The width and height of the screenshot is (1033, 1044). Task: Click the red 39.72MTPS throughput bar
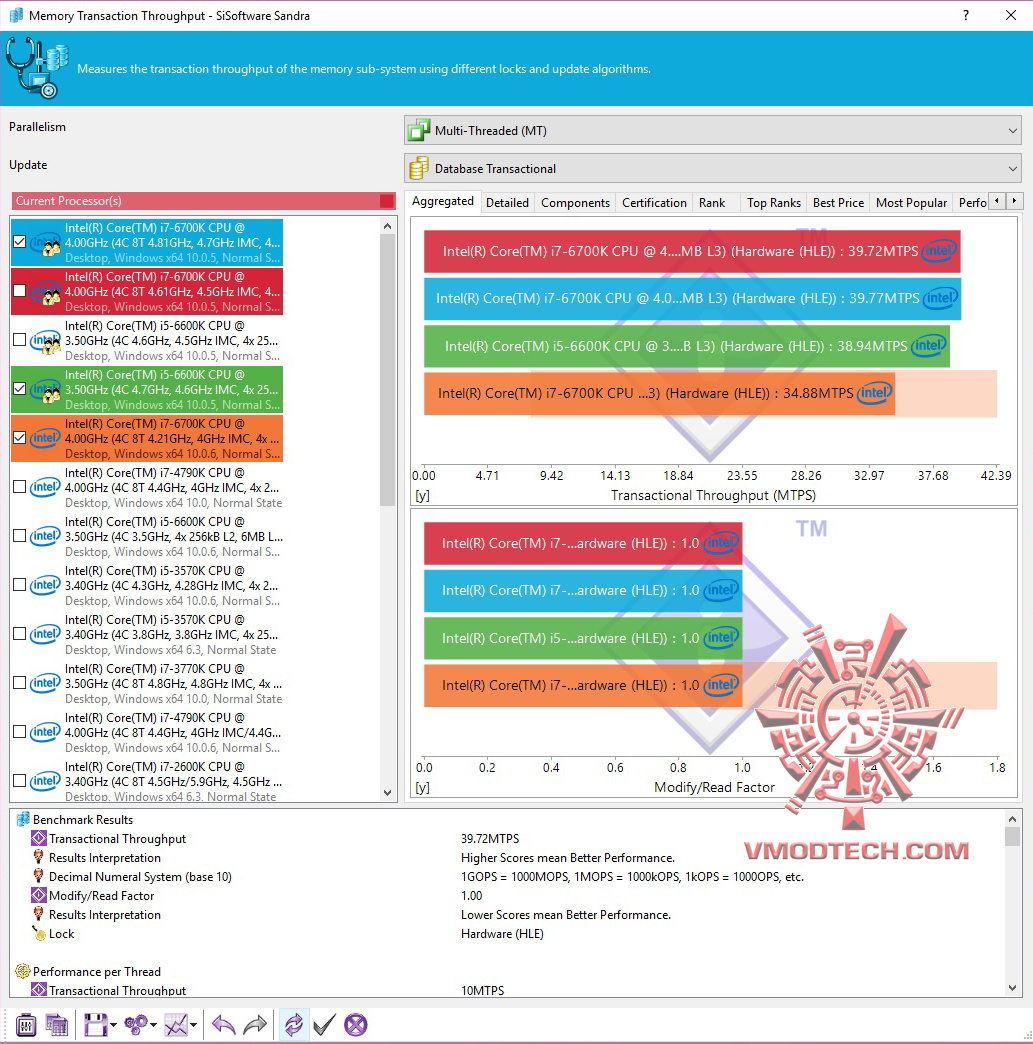point(692,251)
